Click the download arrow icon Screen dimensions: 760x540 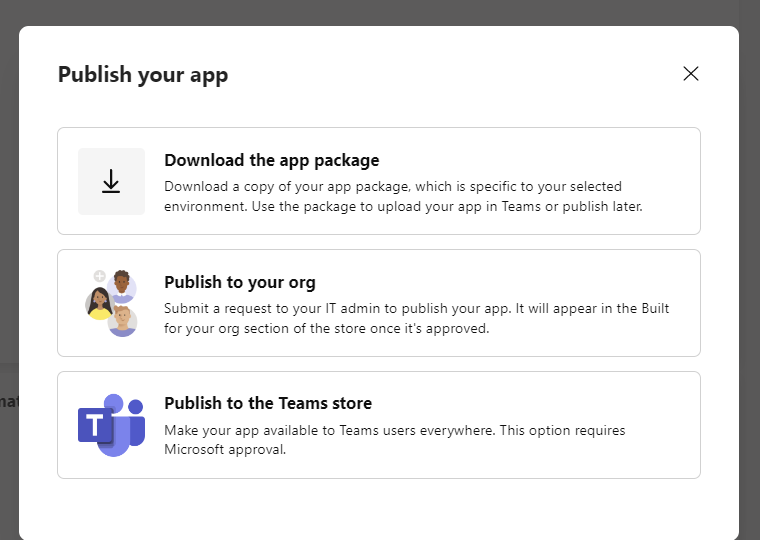111,181
